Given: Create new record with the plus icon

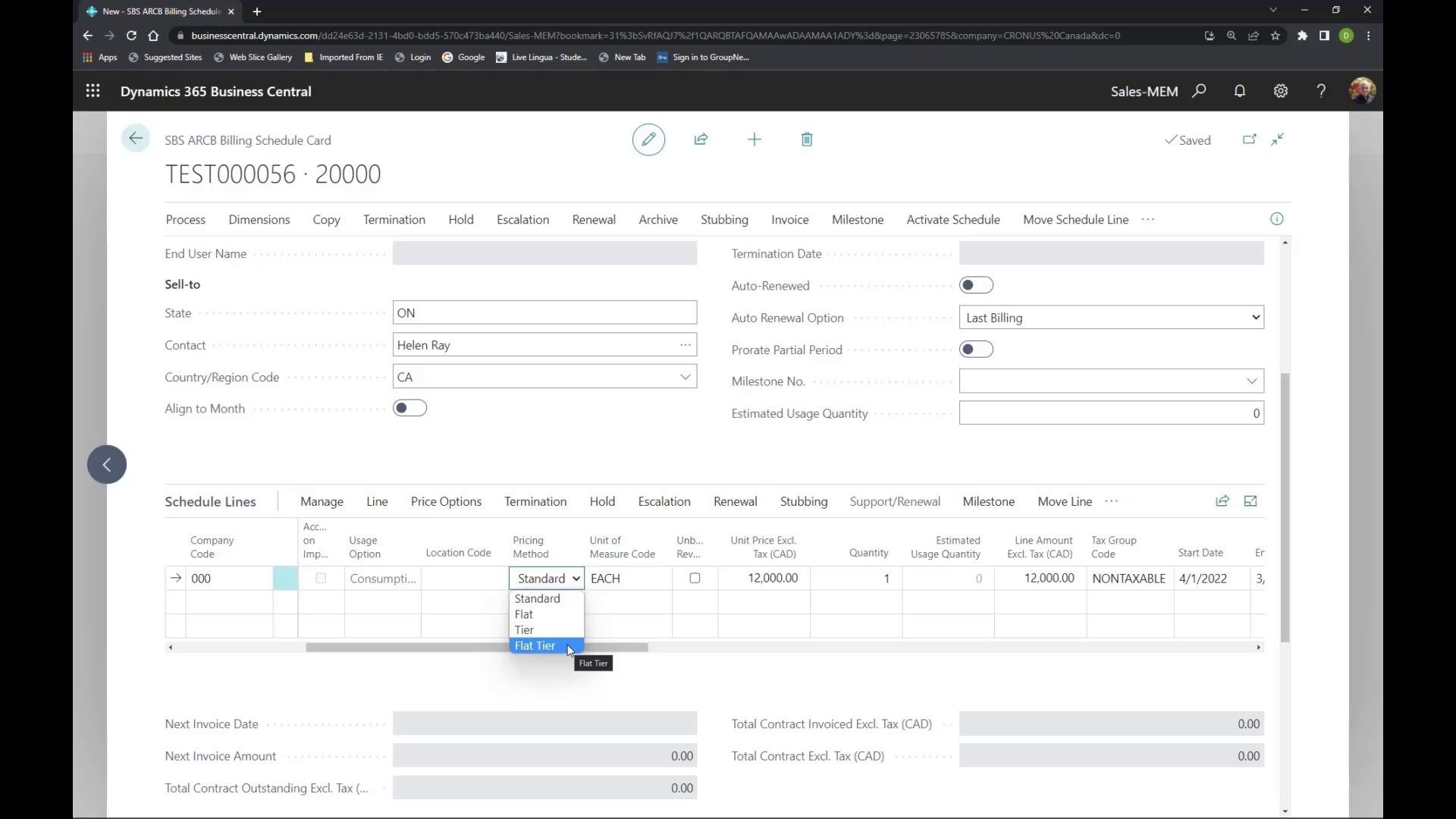Looking at the screenshot, I should coord(754,140).
